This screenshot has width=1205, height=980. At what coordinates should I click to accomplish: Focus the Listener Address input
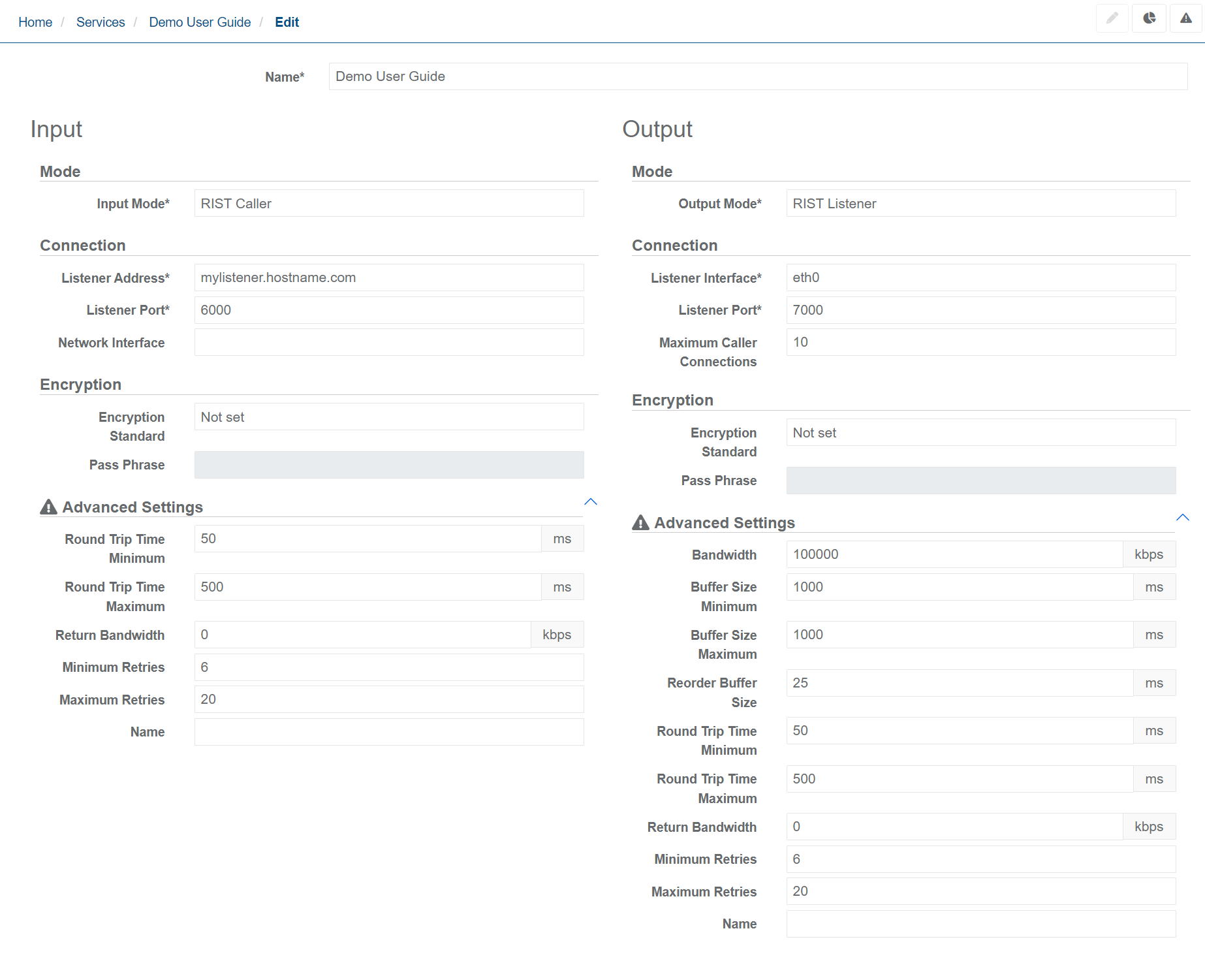388,277
